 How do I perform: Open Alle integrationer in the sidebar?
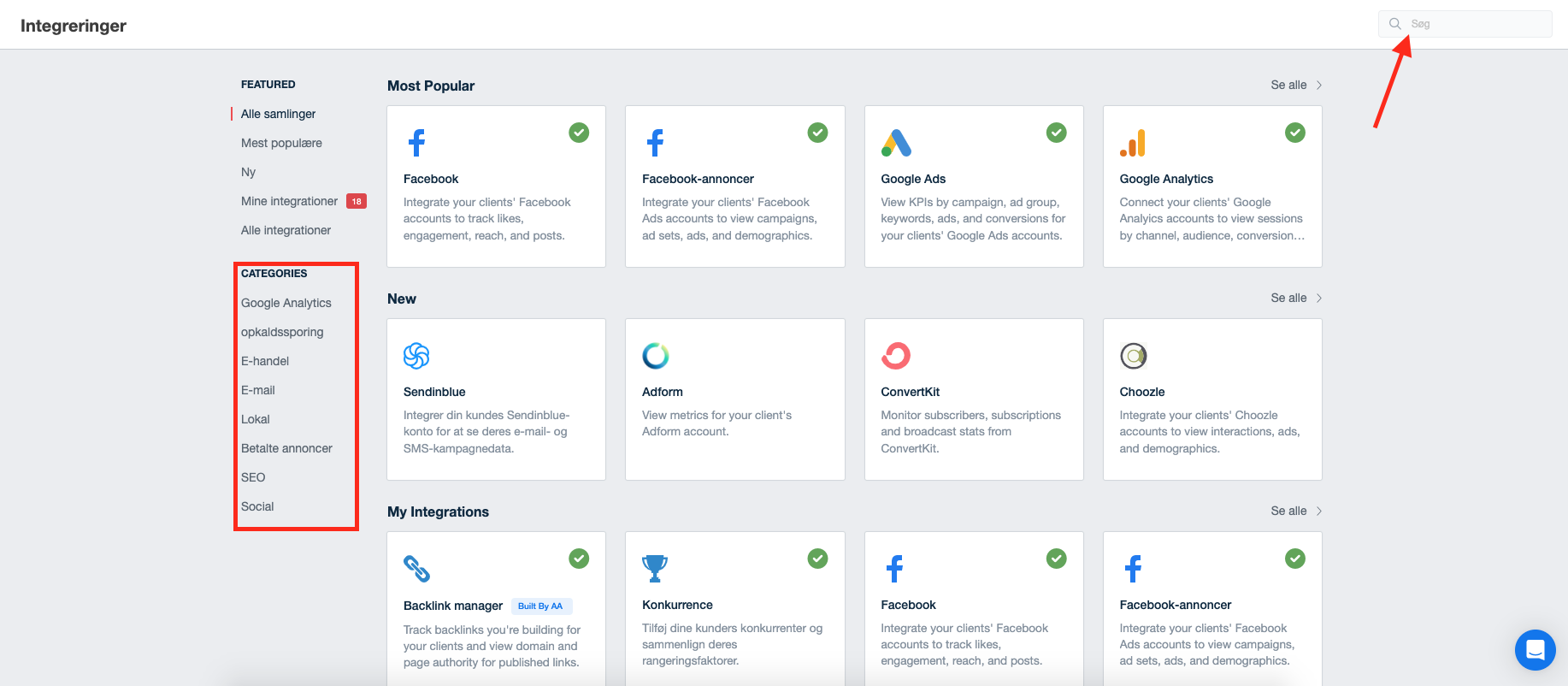[x=286, y=230]
